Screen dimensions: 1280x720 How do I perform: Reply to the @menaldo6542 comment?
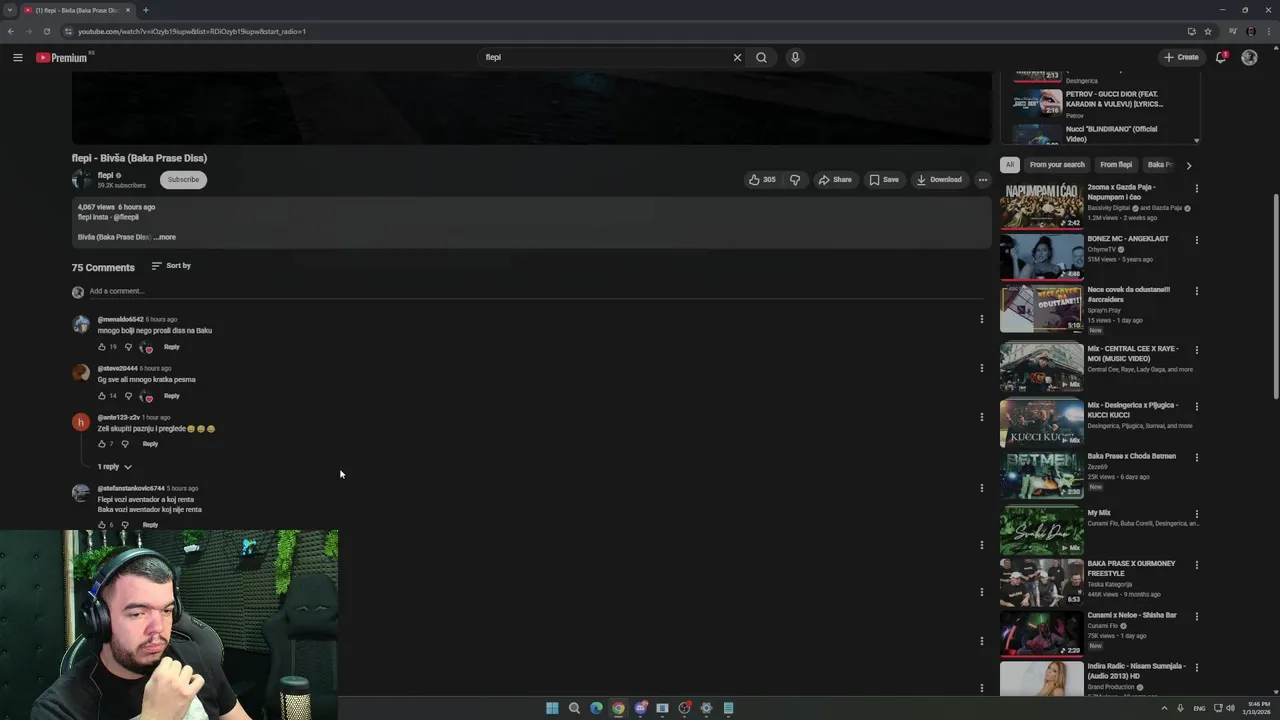coord(172,347)
